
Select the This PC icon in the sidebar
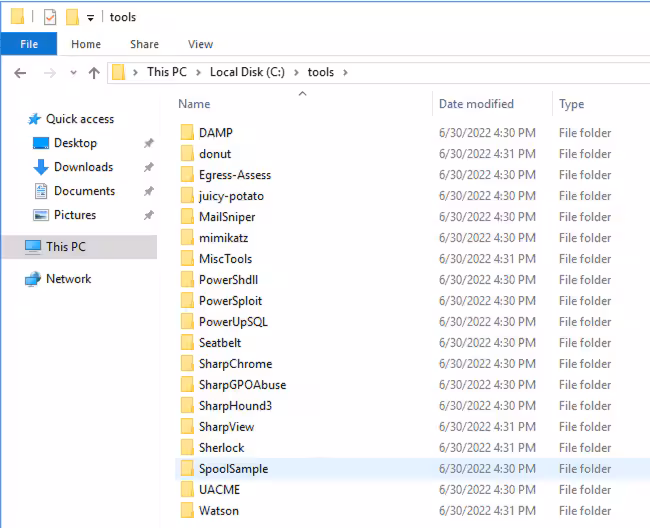pyautogui.click(x=33, y=247)
